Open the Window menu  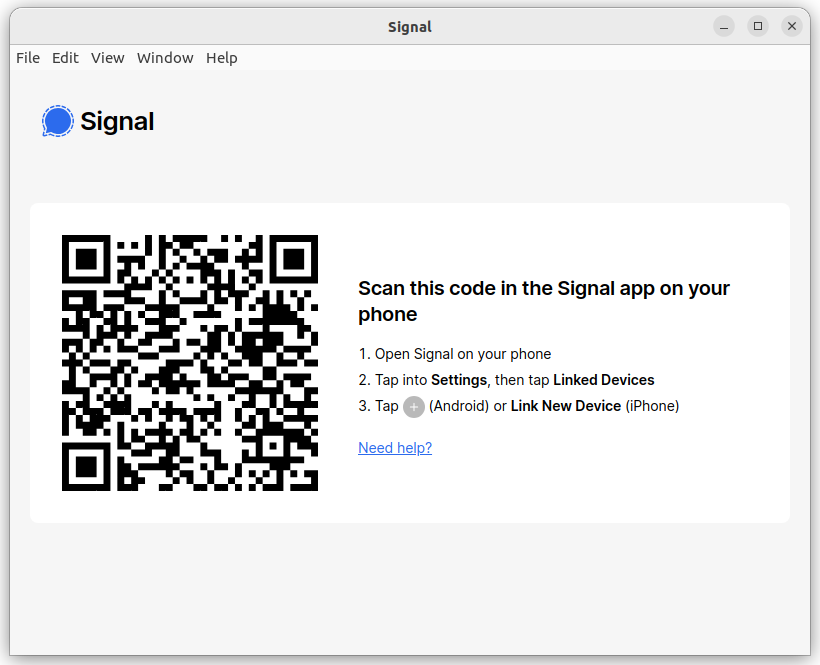click(165, 58)
